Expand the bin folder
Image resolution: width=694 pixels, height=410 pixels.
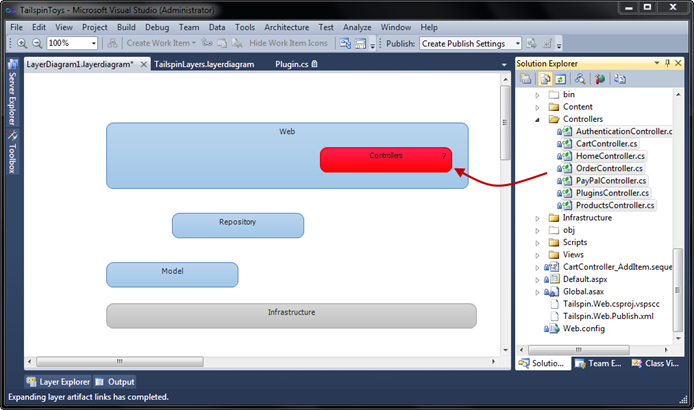(x=537, y=95)
